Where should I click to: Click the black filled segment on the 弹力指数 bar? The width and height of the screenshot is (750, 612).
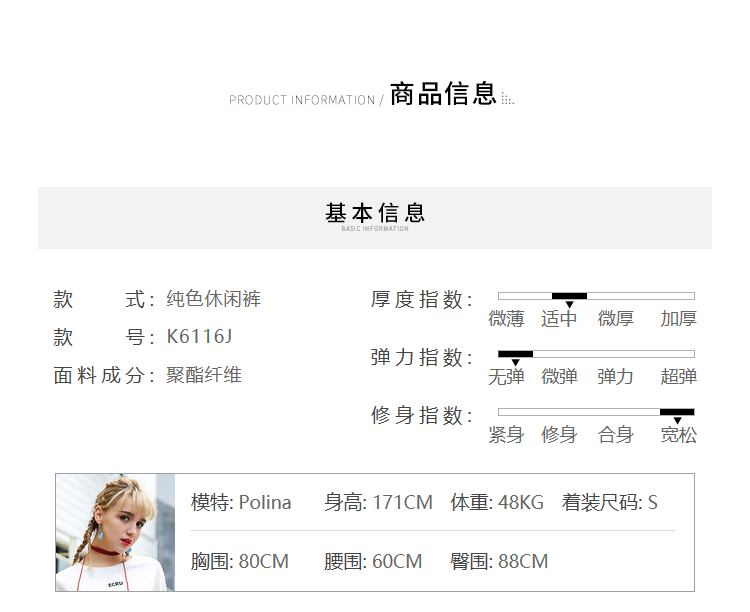[x=515, y=354]
